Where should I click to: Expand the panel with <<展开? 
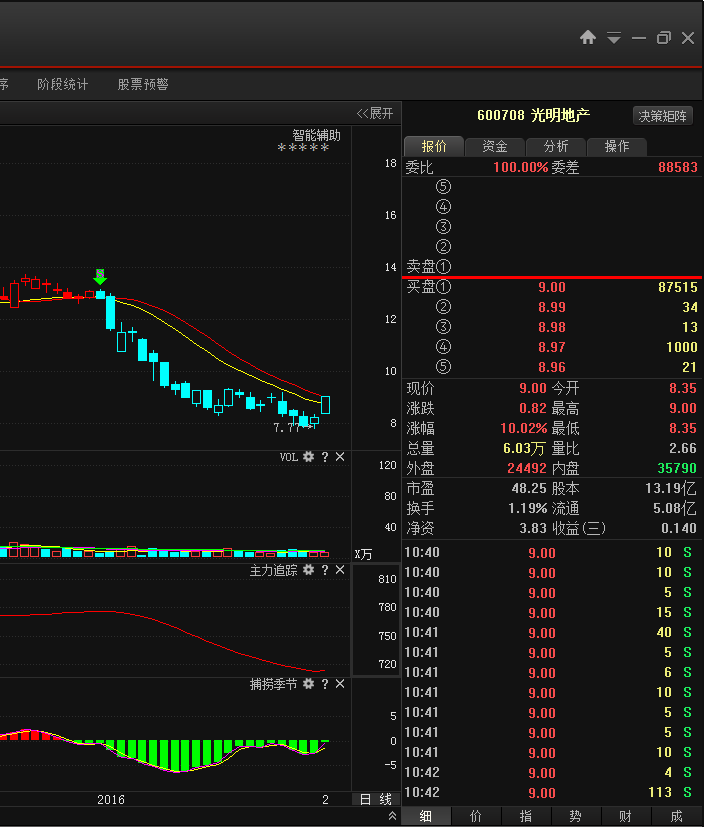(x=375, y=113)
